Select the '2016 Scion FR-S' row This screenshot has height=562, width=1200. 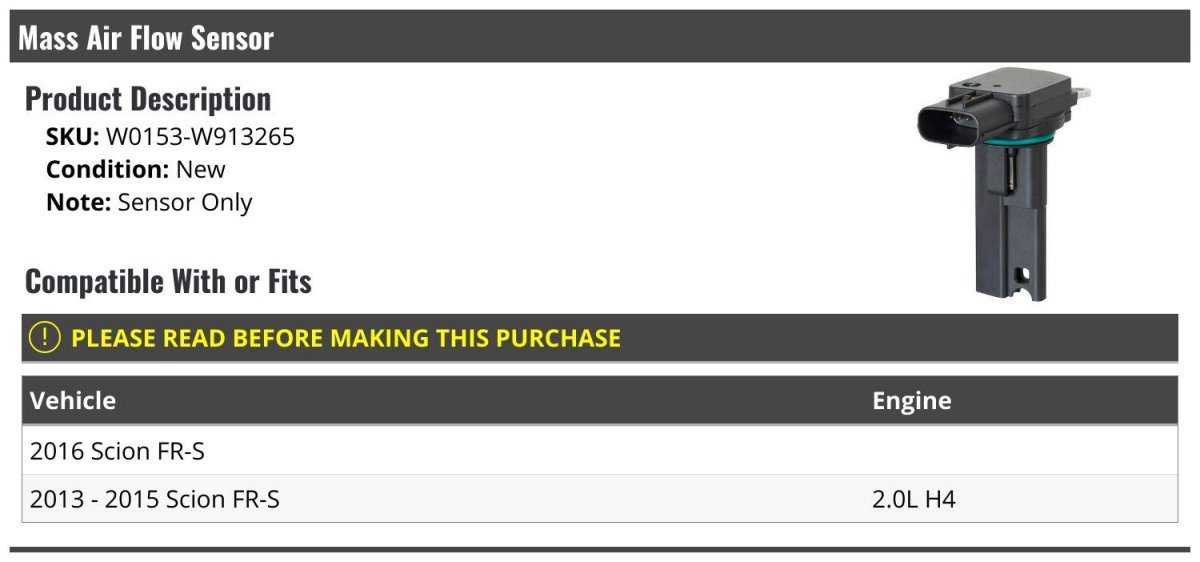click(118, 451)
